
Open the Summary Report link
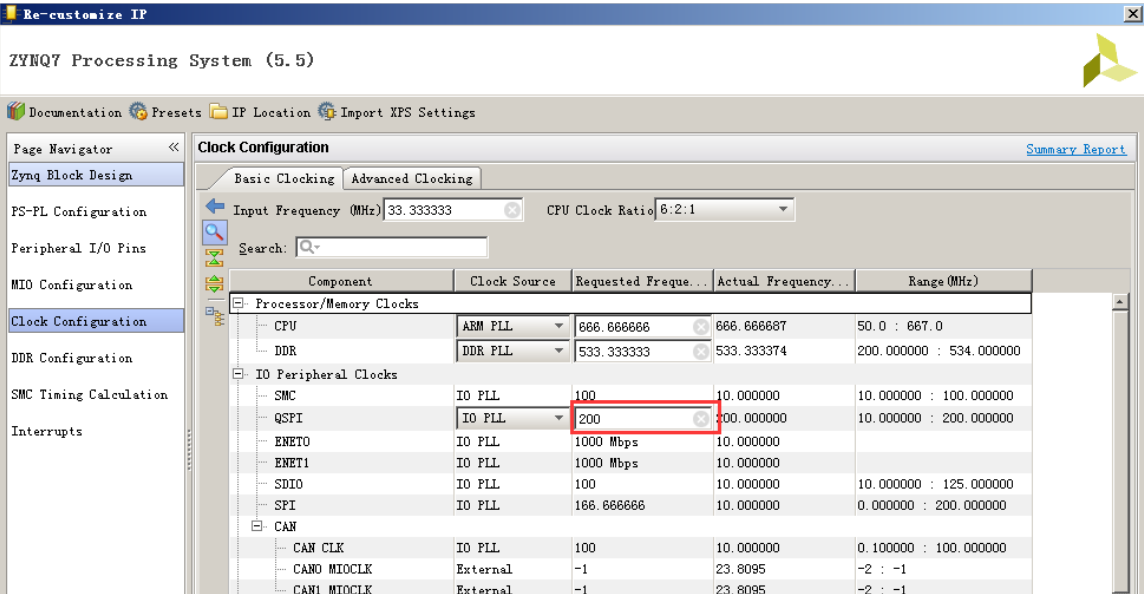[x=1075, y=149]
